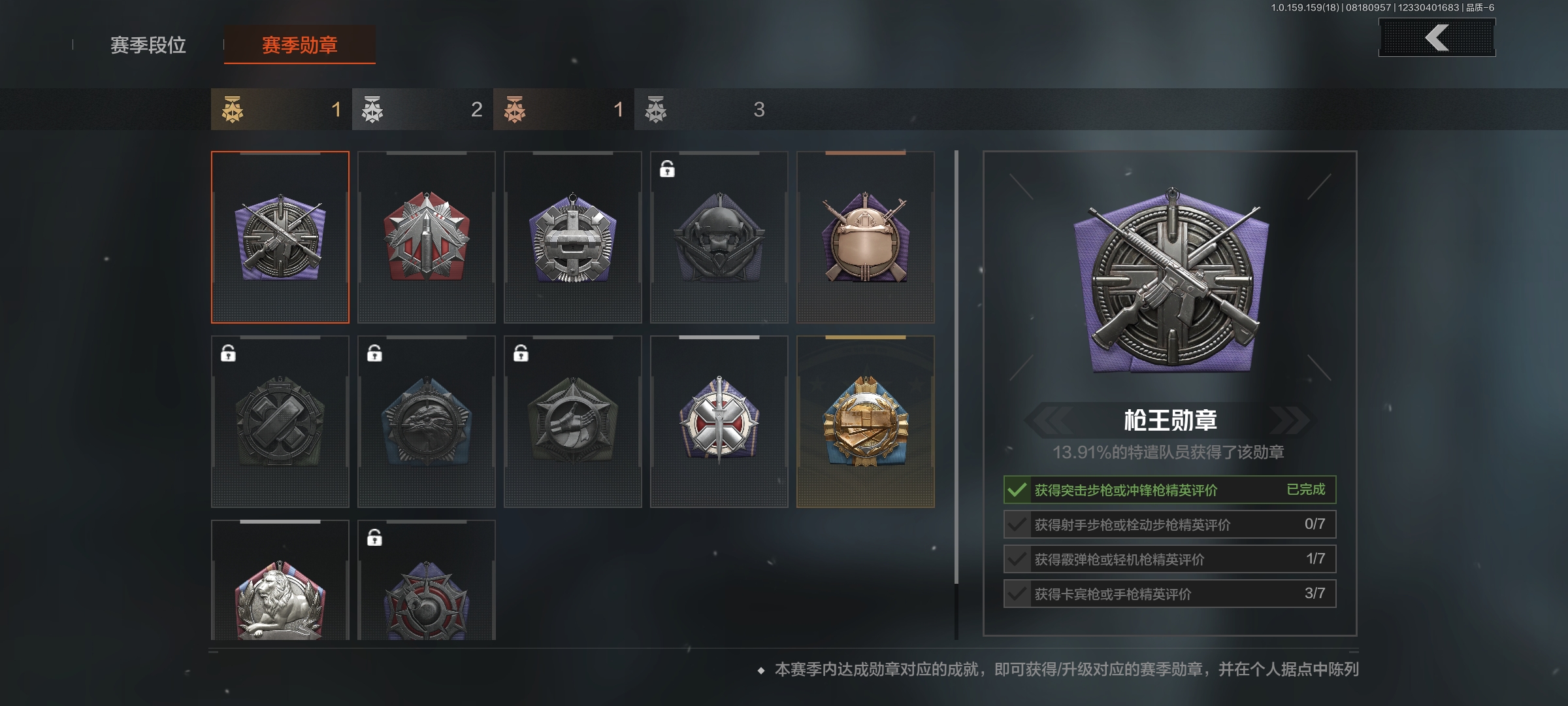This screenshot has height=706, width=1568.
Task: Select the red bullet star medal
Action: click(x=427, y=237)
